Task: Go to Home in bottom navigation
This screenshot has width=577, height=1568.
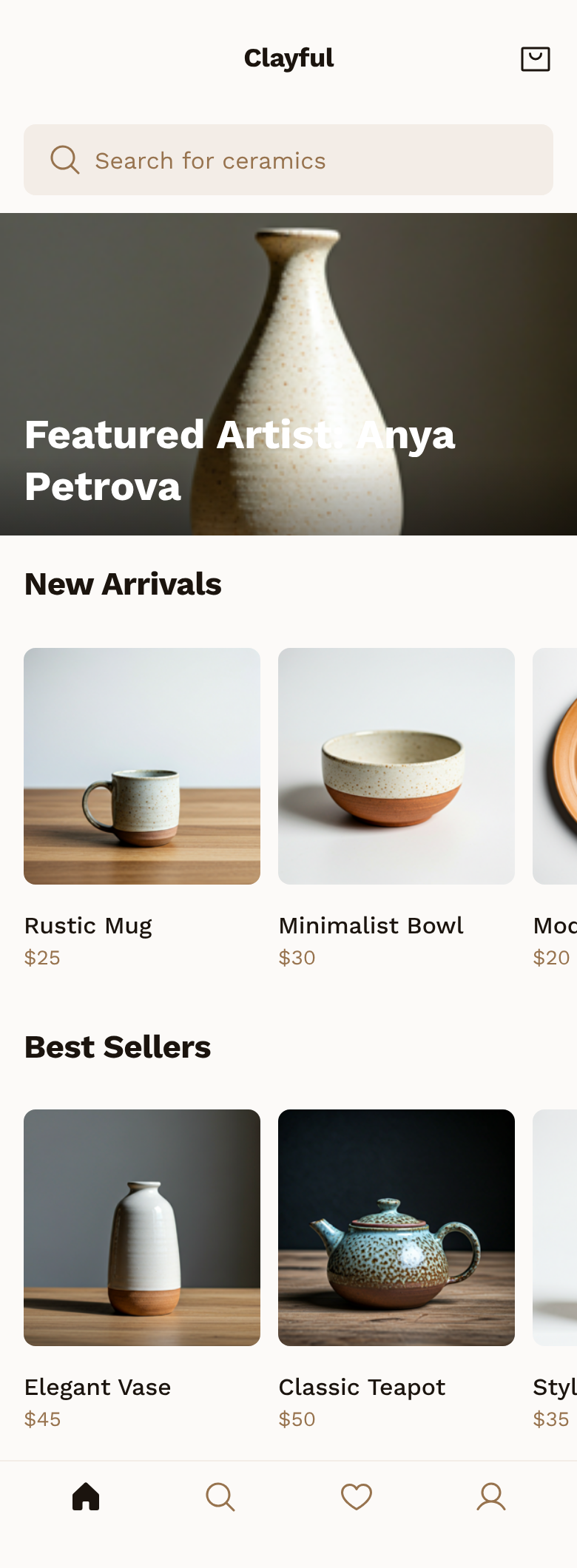Action: point(86,1496)
